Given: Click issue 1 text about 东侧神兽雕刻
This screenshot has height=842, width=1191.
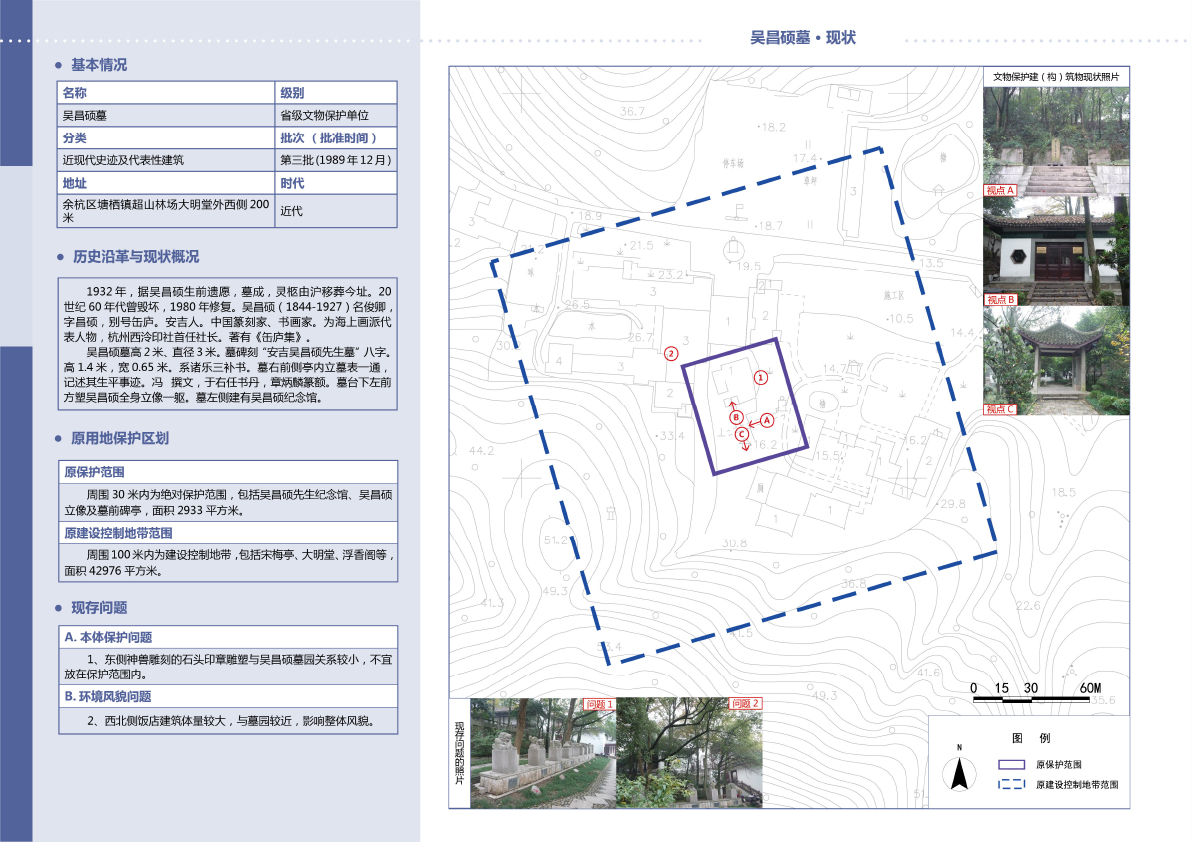Looking at the screenshot, I should [x=228, y=667].
